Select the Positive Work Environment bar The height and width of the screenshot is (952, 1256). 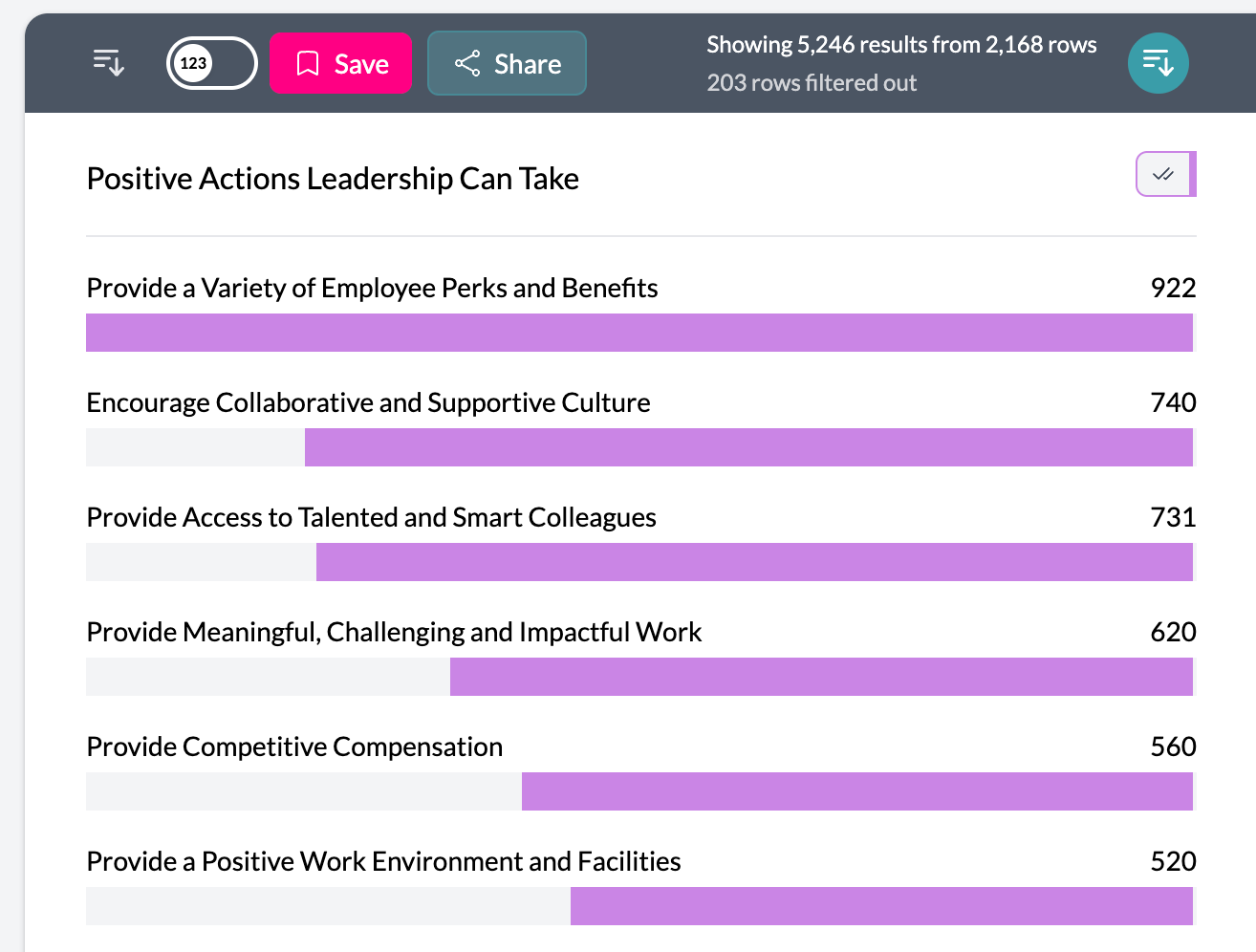pos(880,906)
